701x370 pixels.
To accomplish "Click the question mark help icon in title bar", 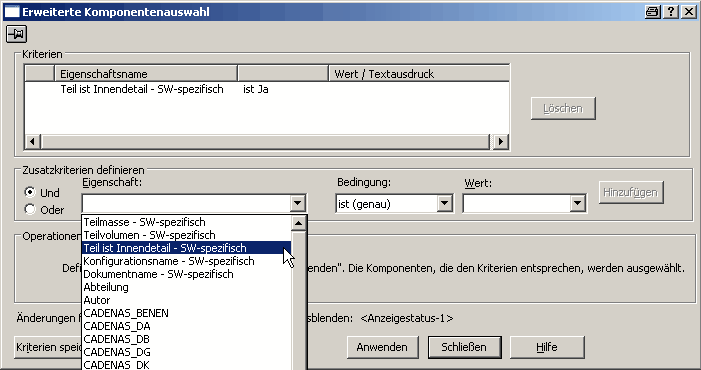I will click(x=671, y=12).
